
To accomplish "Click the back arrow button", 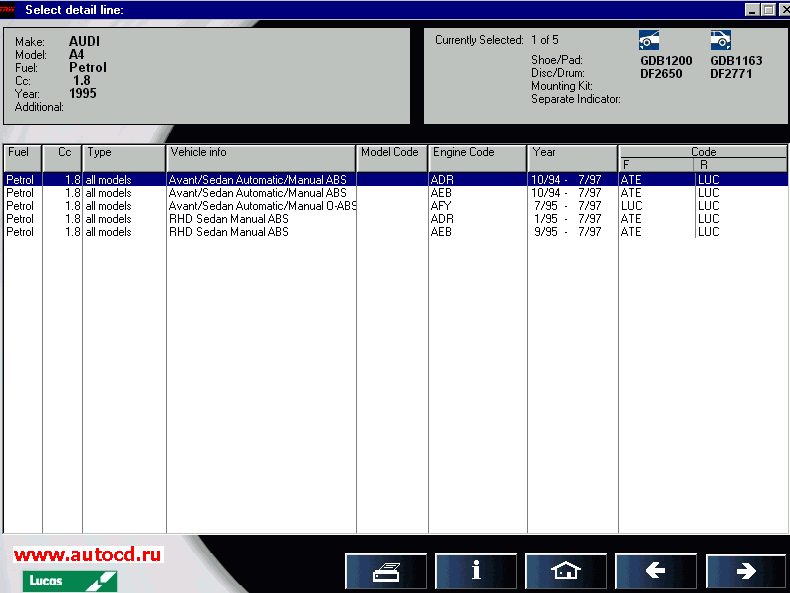I will tap(656, 571).
